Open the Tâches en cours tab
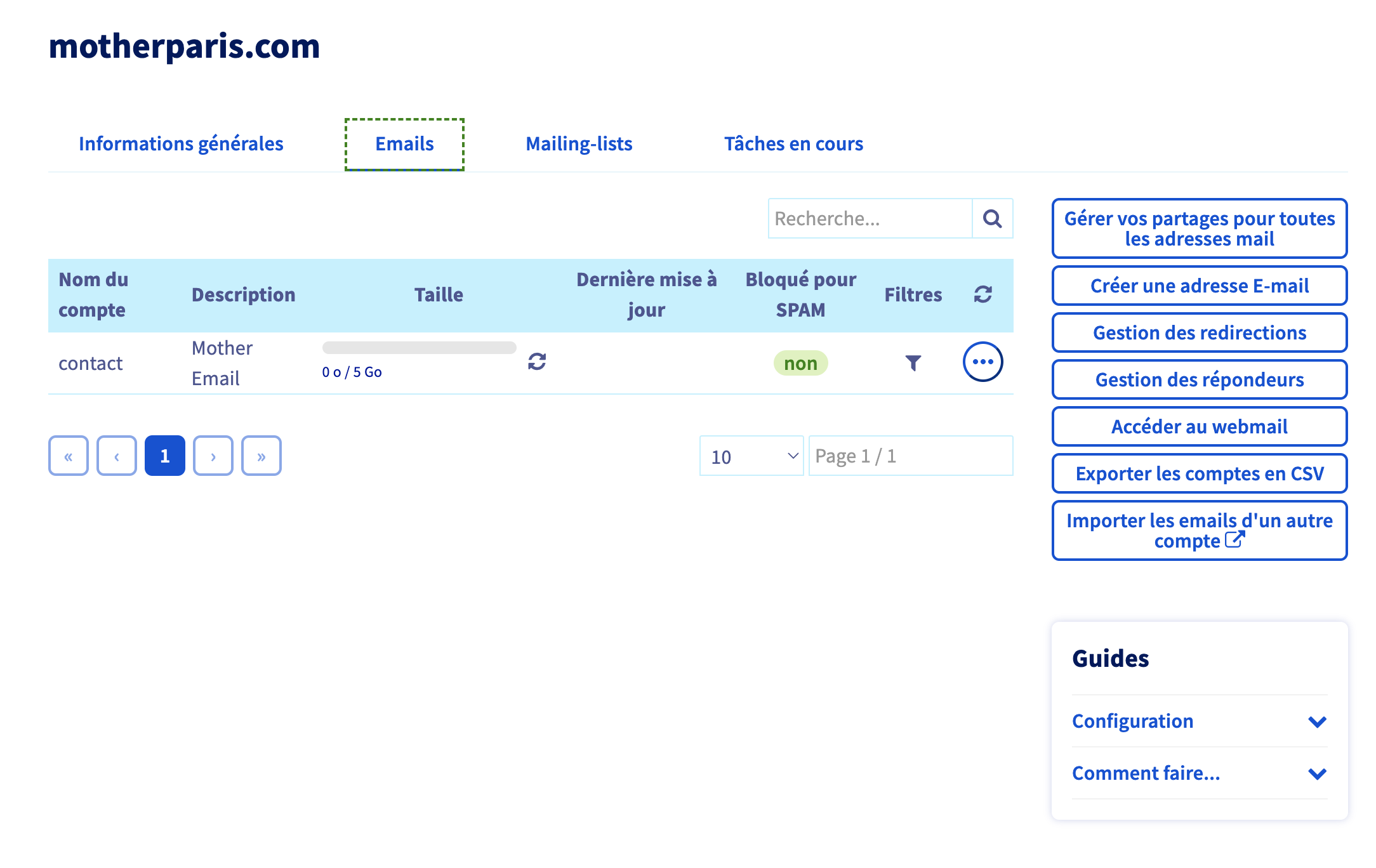This screenshot has width=1376, height=868. click(x=793, y=144)
